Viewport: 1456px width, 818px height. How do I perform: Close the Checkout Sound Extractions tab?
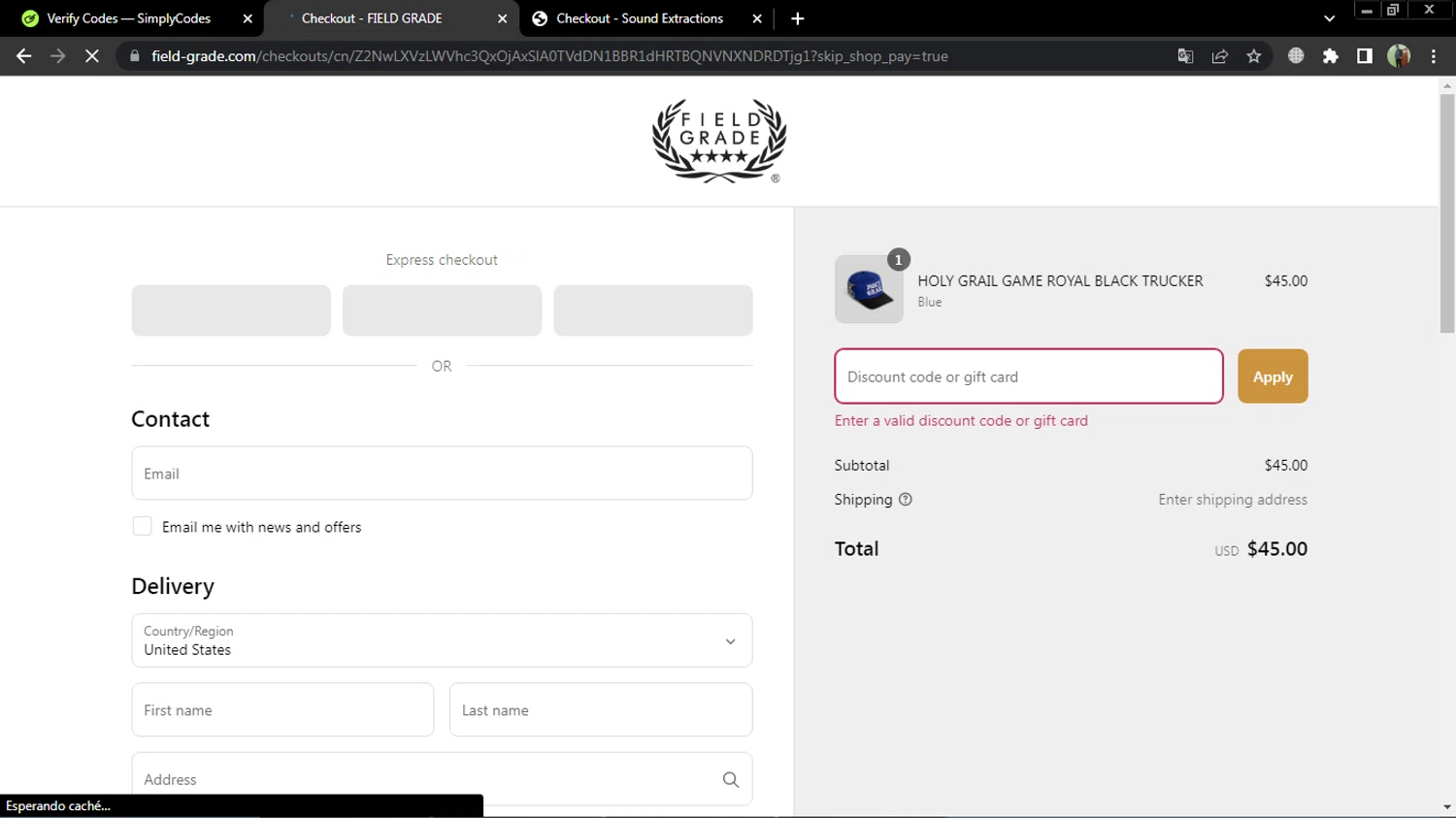click(757, 18)
